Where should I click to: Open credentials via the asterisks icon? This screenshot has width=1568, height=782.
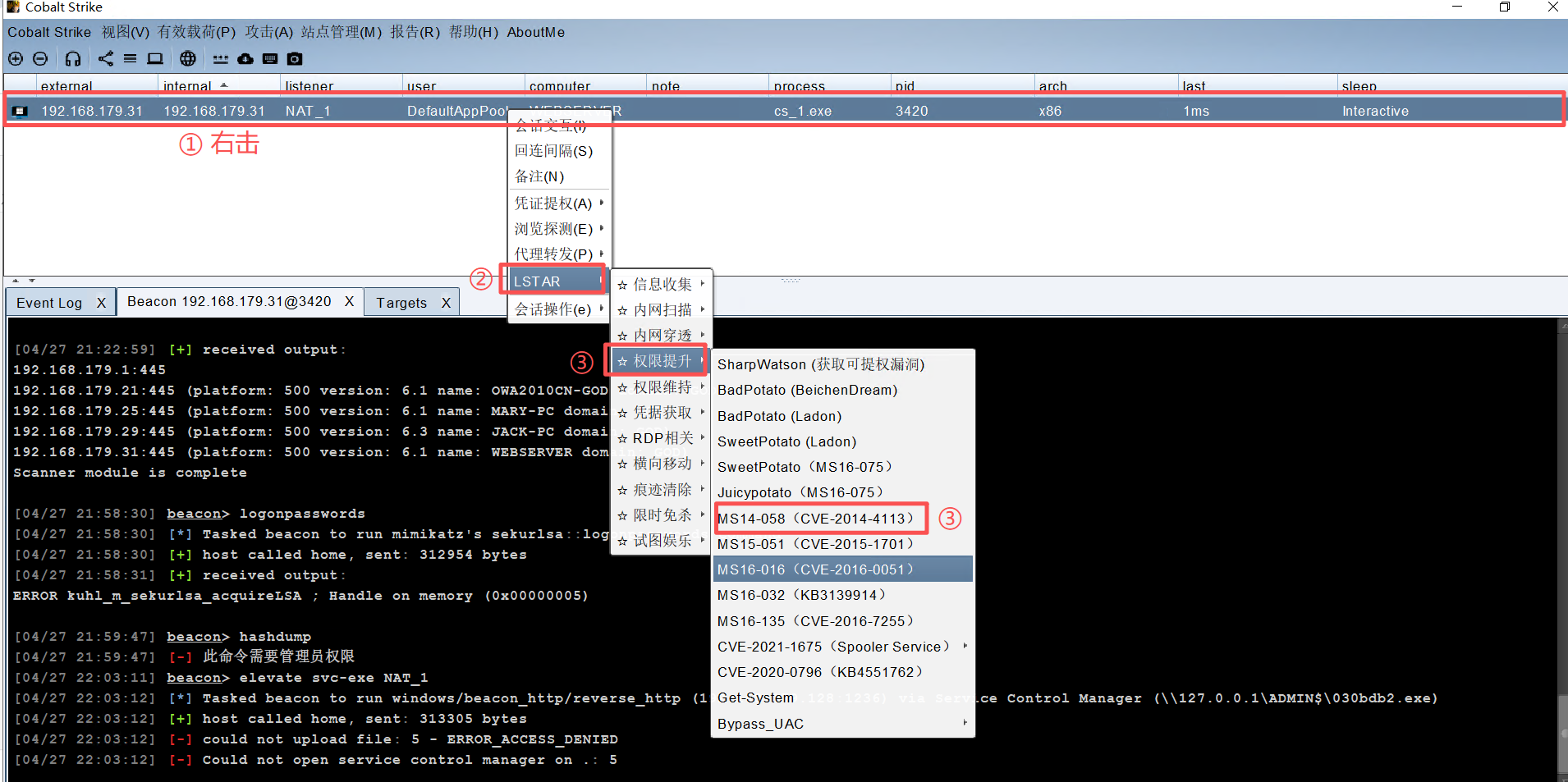(221, 59)
